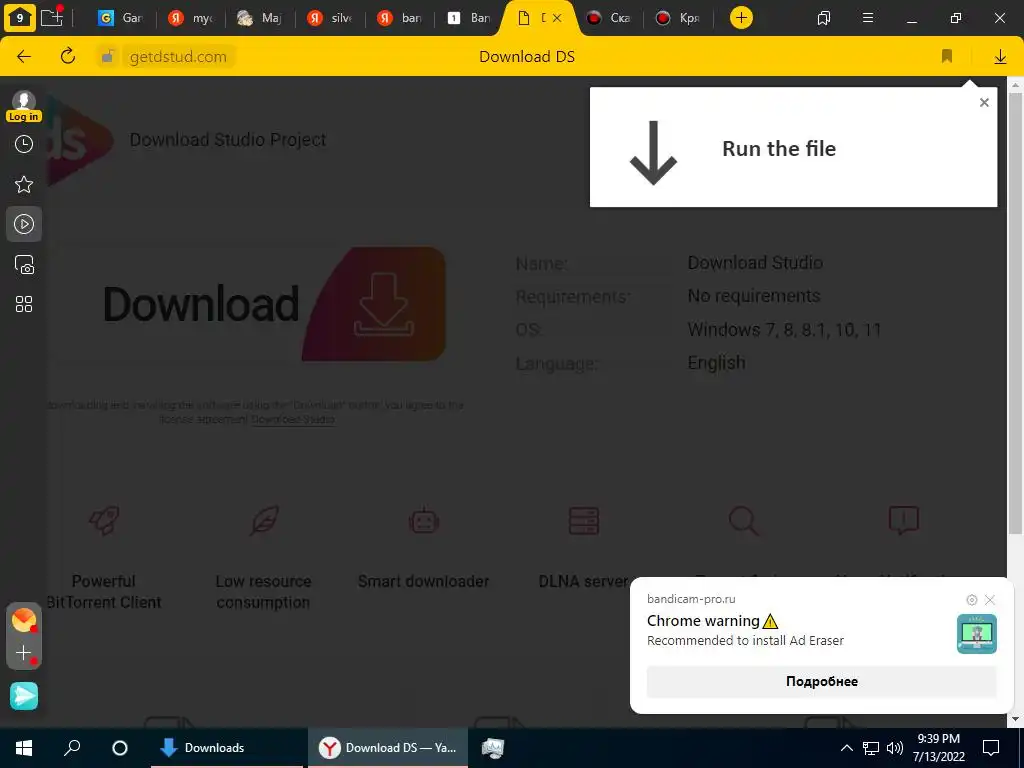Click the Powerful BitTorrent Client rocket icon
Image resolution: width=1024 pixels, height=768 pixels.
coord(104,520)
